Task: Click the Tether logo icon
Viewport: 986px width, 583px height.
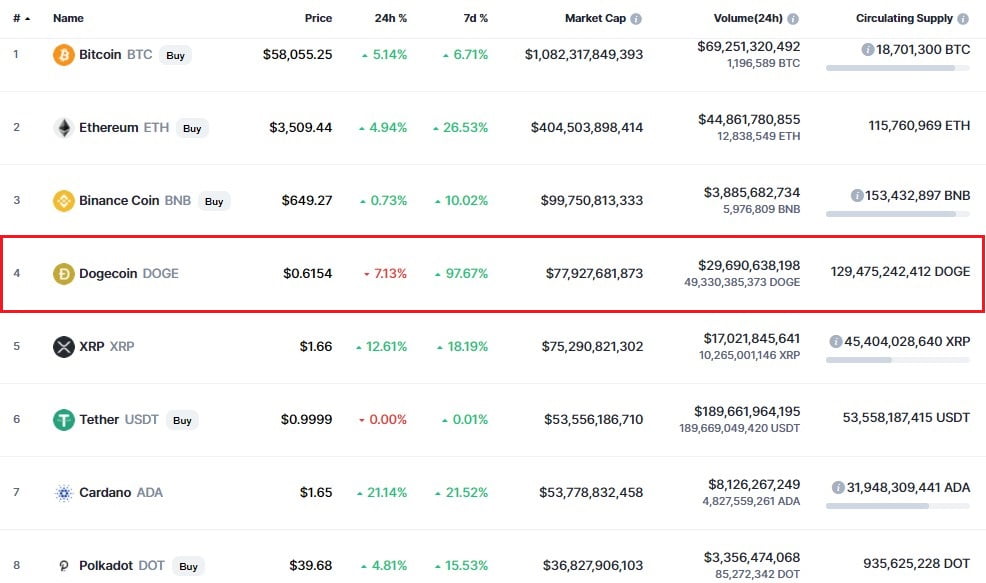Action: click(x=64, y=419)
